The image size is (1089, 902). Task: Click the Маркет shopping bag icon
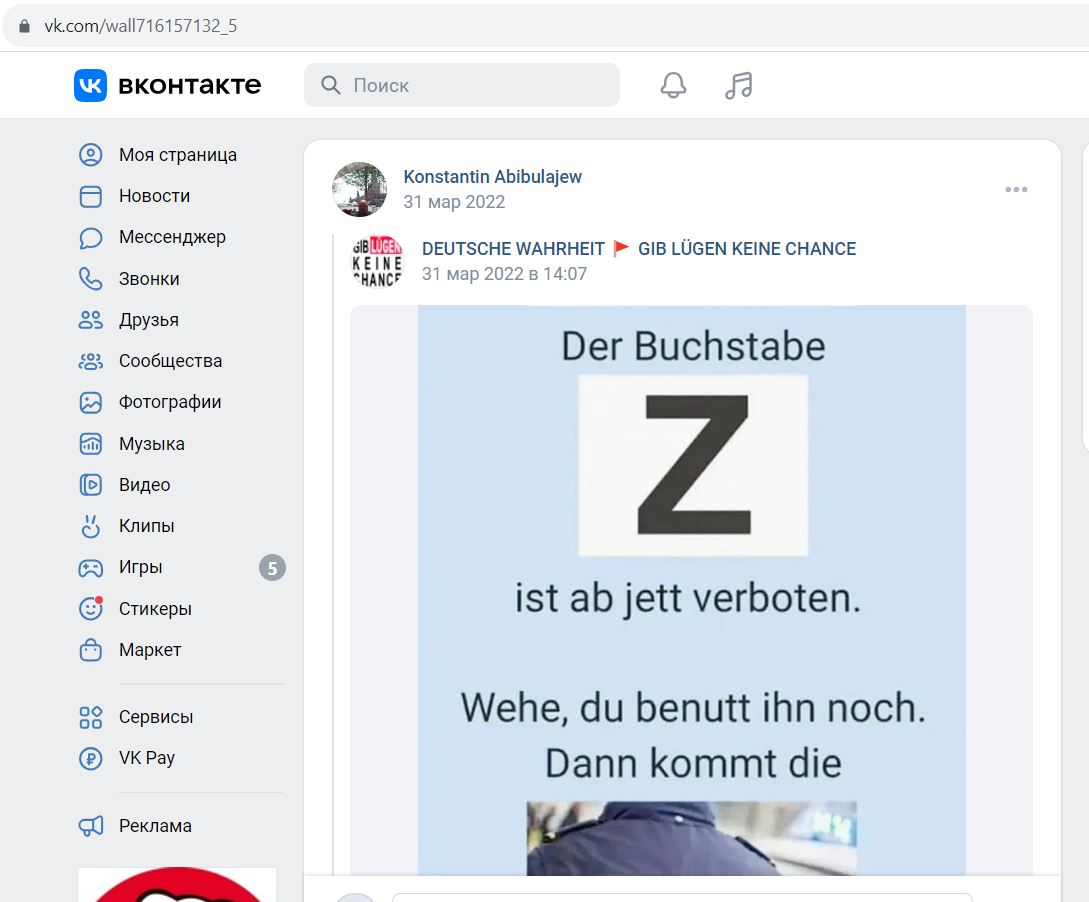90,650
